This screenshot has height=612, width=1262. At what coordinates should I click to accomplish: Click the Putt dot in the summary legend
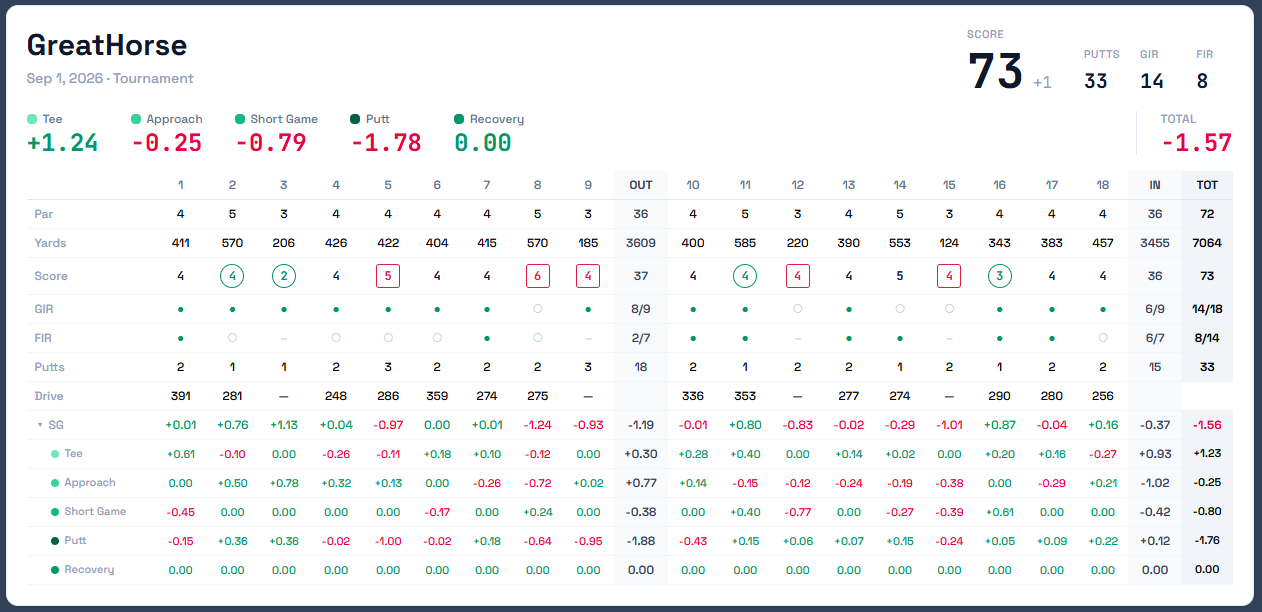(356, 119)
